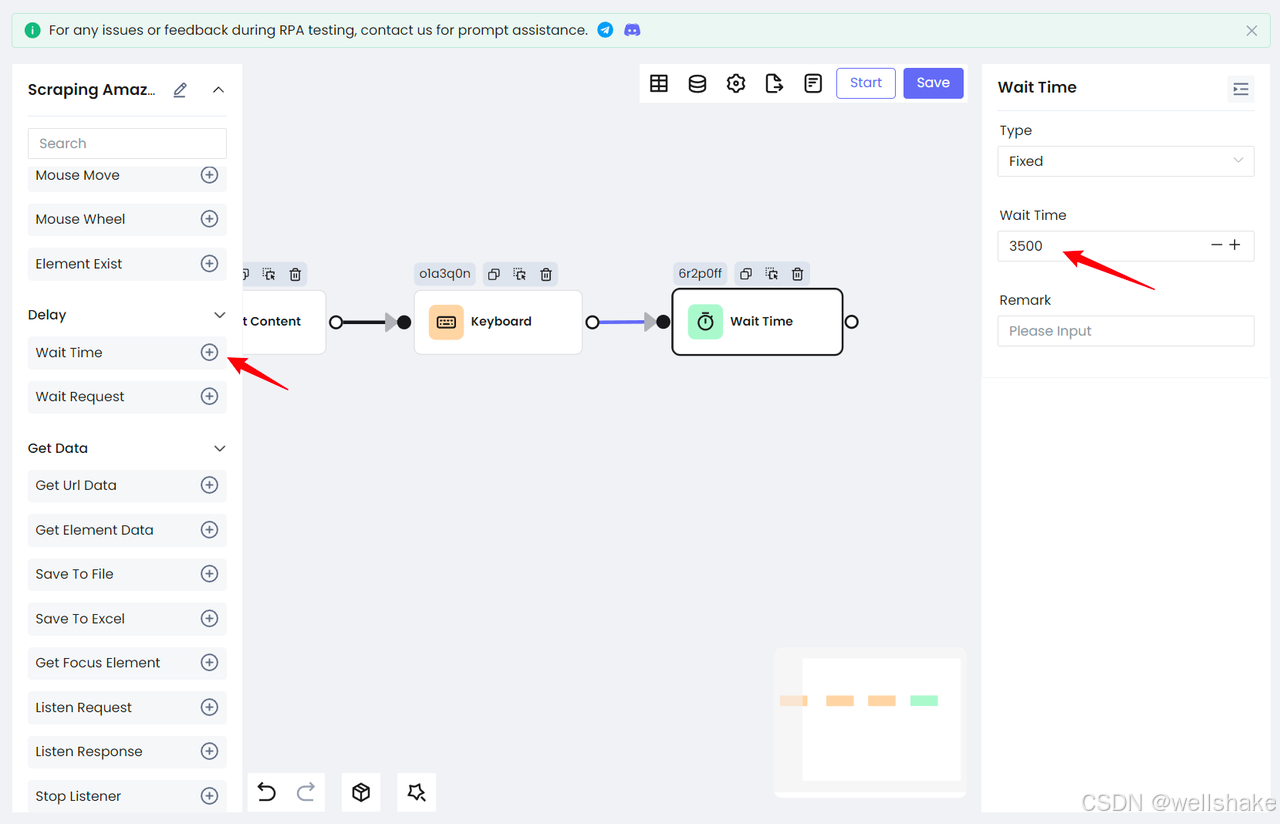1280x824 pixels.
Task: Add the Get Focus Element step
Action: [209, 662]
